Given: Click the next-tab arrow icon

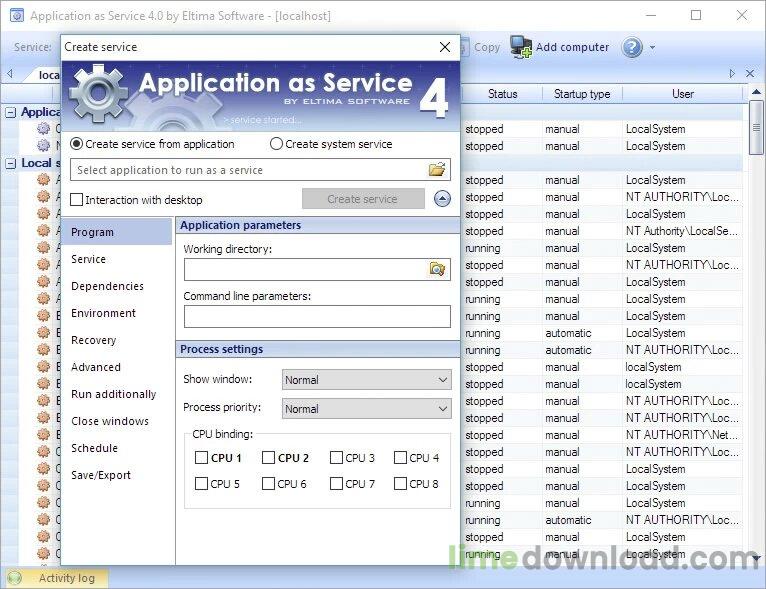Looking at the screenshot, I should 732,73.
